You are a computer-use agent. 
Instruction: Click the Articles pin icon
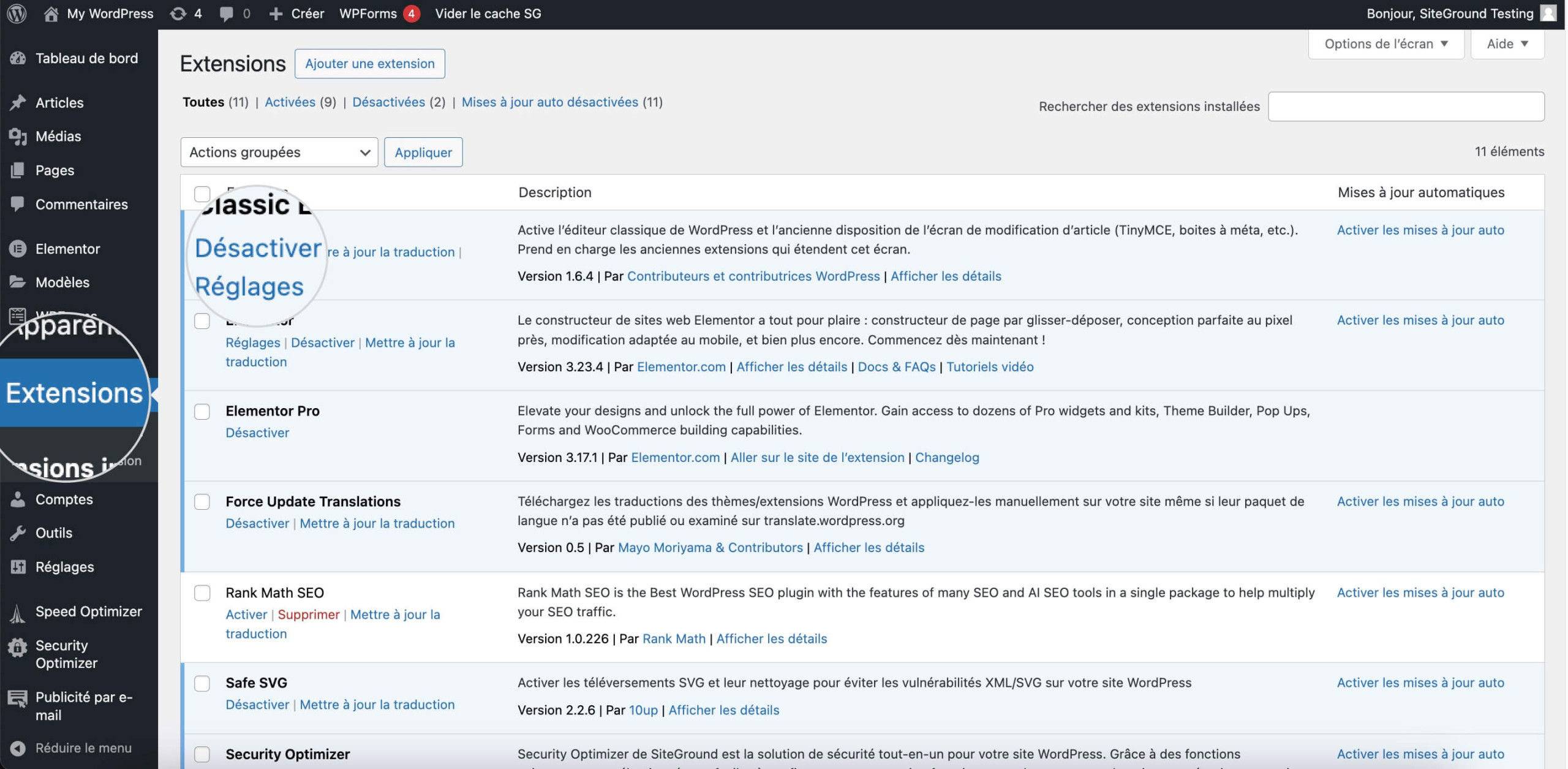click(18, 102)
